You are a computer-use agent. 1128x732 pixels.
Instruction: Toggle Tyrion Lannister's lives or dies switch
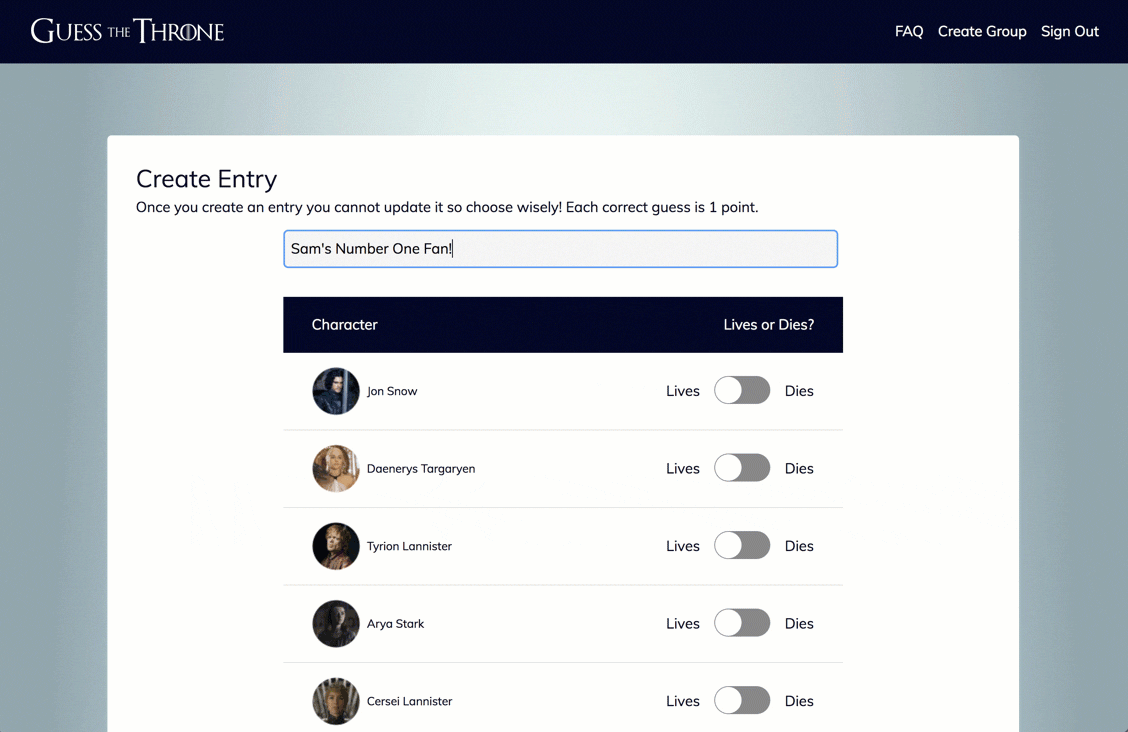click(742, 546)
